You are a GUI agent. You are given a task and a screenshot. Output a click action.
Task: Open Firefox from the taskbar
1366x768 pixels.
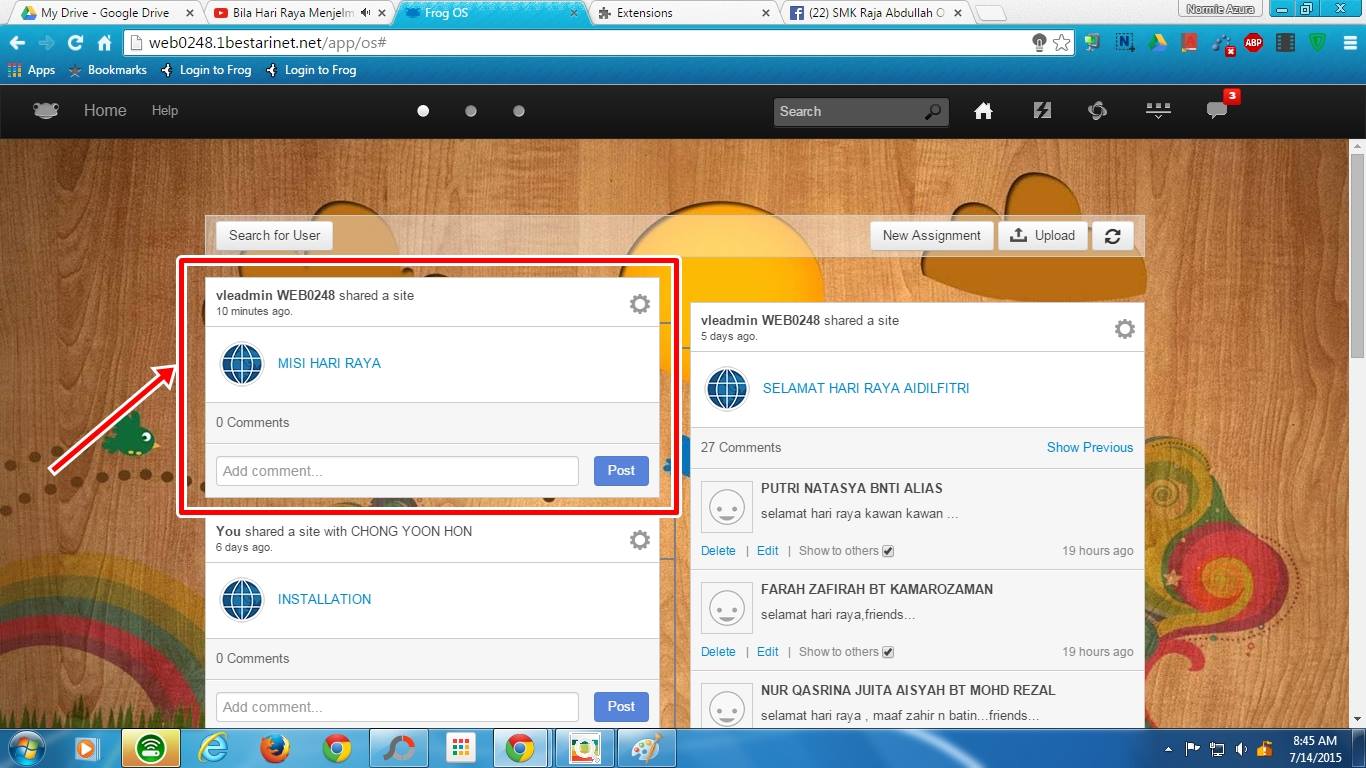click(x=275, y=748)
